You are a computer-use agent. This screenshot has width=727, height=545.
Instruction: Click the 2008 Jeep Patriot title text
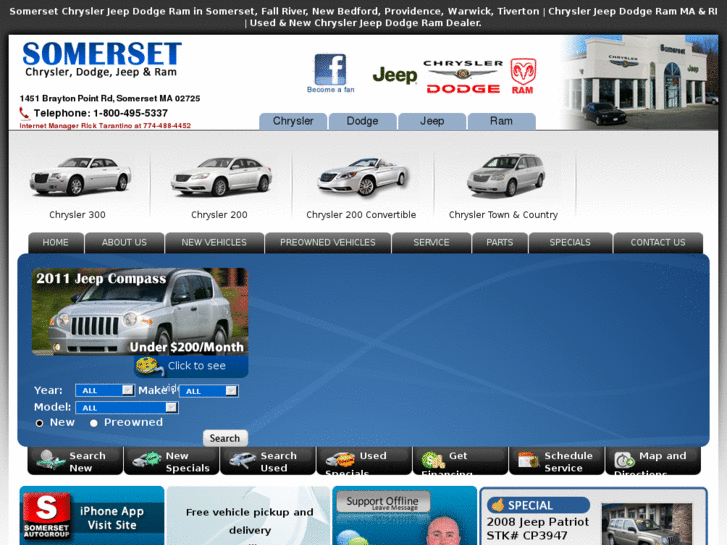(x=538, y=522)
